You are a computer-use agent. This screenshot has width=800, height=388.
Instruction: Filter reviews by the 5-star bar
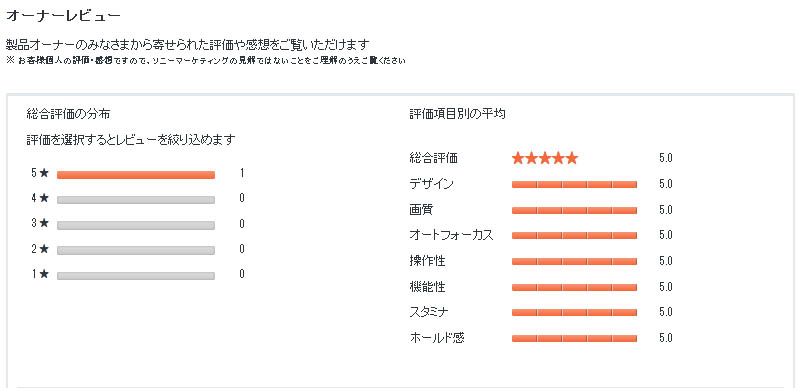pyautogui.click(x=136, y=175)
